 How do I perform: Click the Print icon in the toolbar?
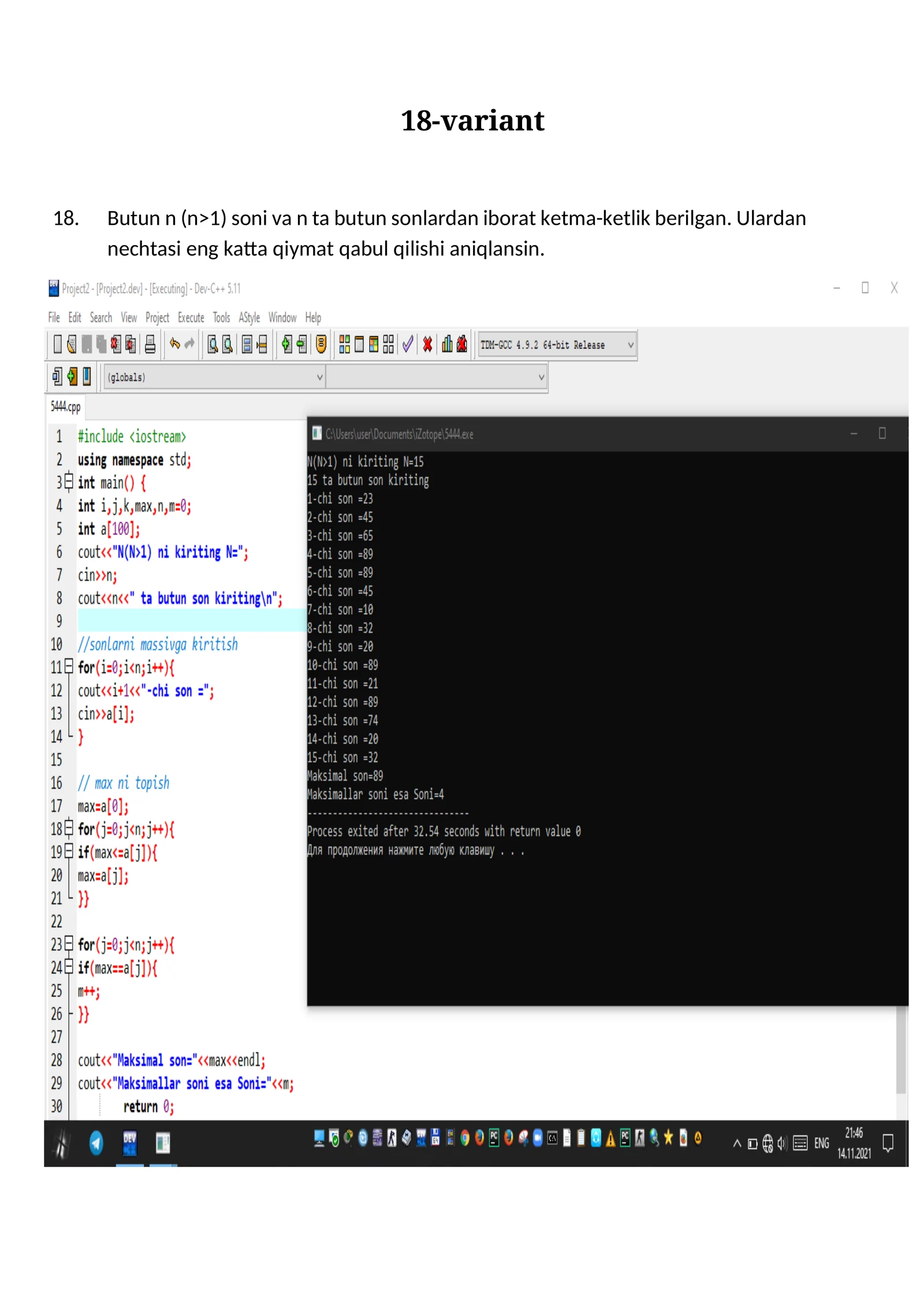(150, 345)
